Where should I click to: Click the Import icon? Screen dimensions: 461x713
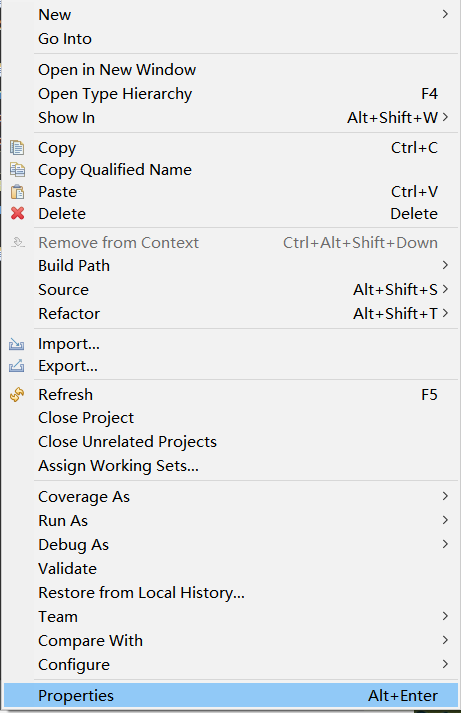point(16,344)
